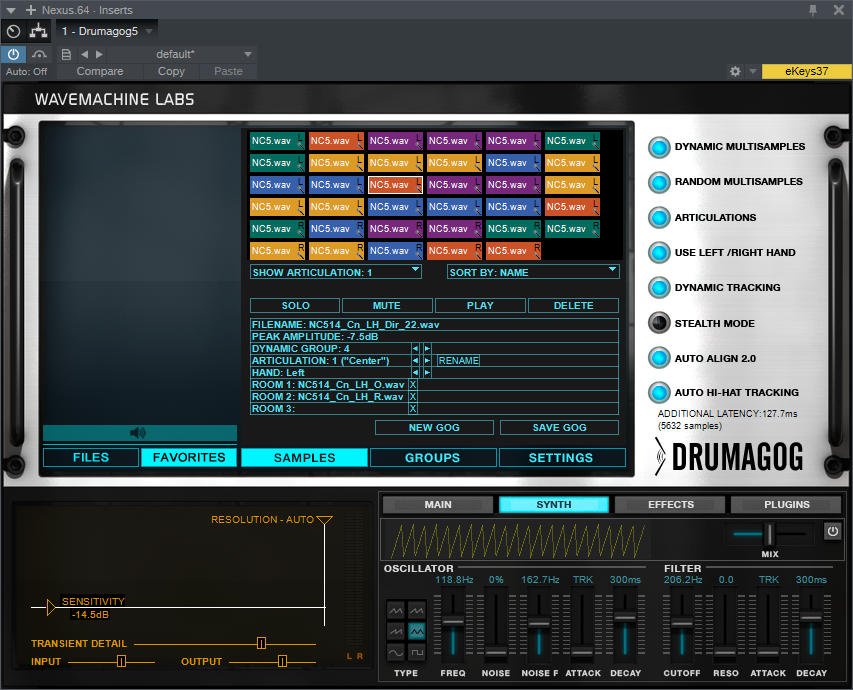The width and height of the screenshot is (853, 690).
Task: Enable Stealth Mode
Action: click(x=659, y=323)
